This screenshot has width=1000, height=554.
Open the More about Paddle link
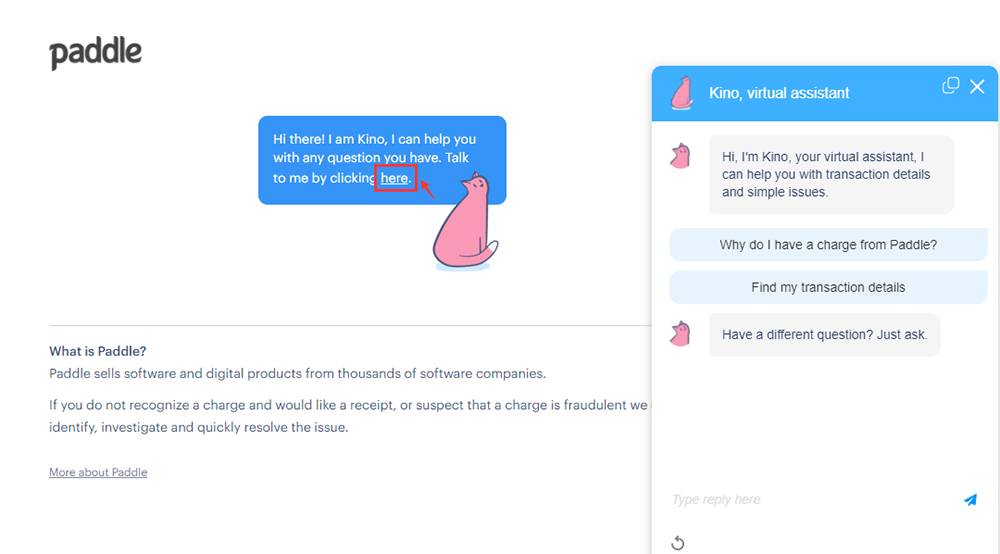pos(98,472)
